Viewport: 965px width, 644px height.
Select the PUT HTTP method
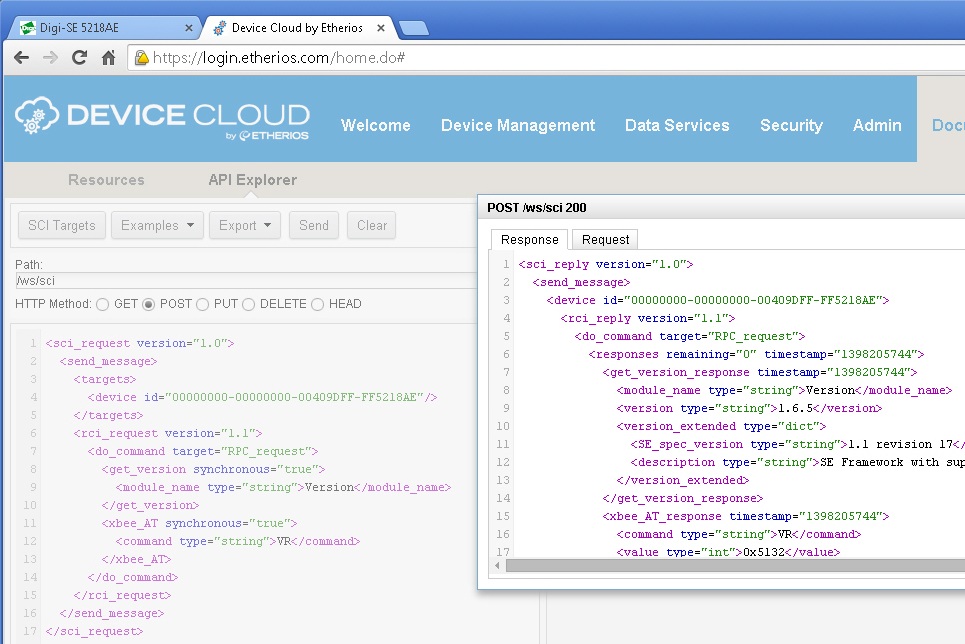203,304
